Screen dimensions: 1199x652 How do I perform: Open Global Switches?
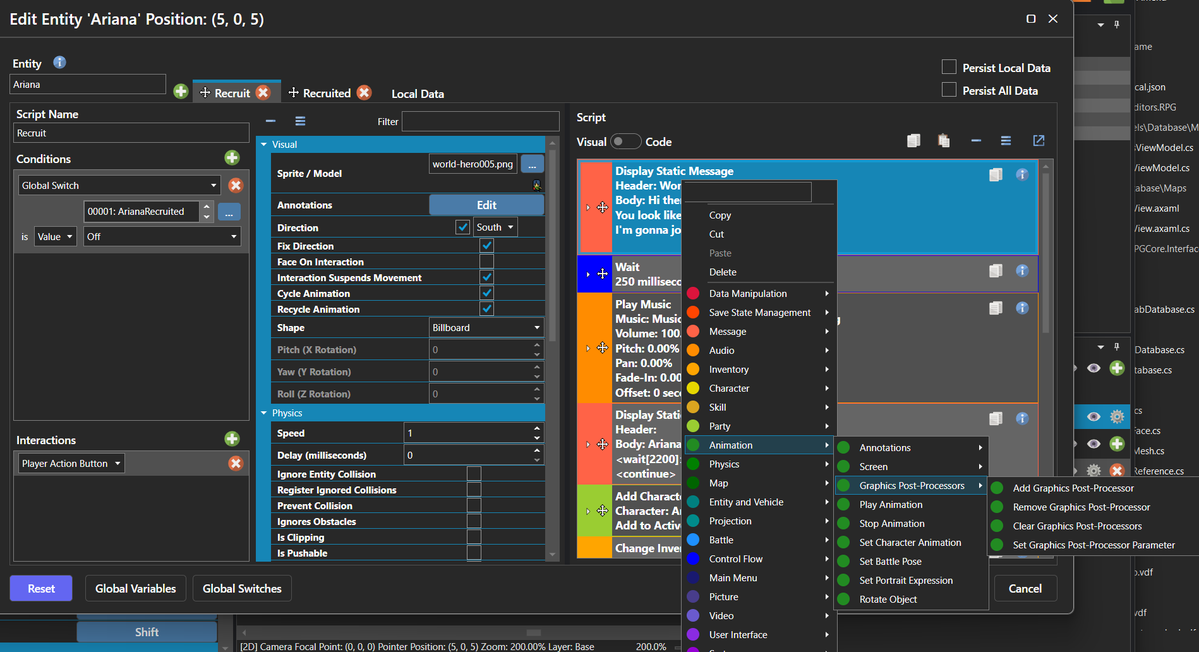coord(242,589)
